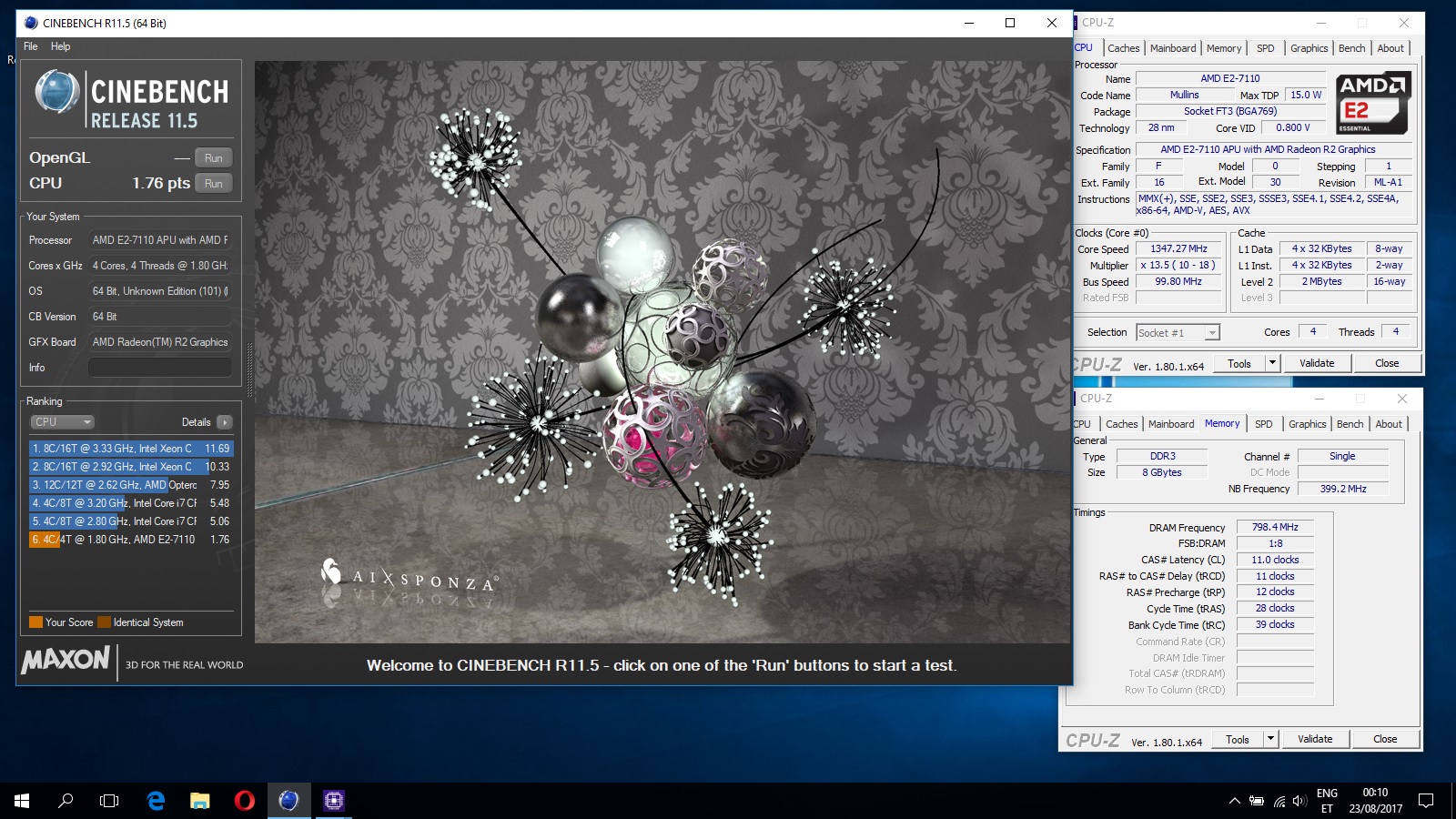Screen dimensions: 1456x819
Task: Open About tab in lower CPU-Z window
Action: click(x=1388, y=424)
